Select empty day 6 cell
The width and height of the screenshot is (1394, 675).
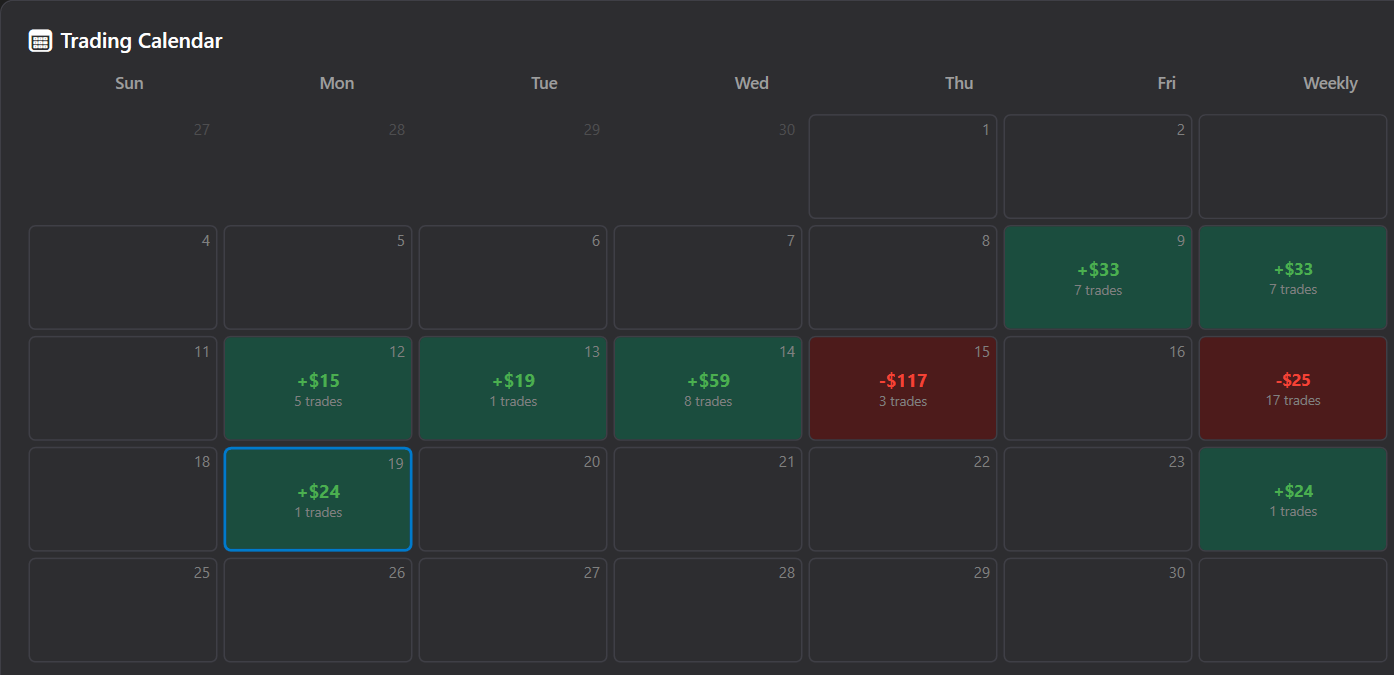pyautogui.click(x=513, y=277)
